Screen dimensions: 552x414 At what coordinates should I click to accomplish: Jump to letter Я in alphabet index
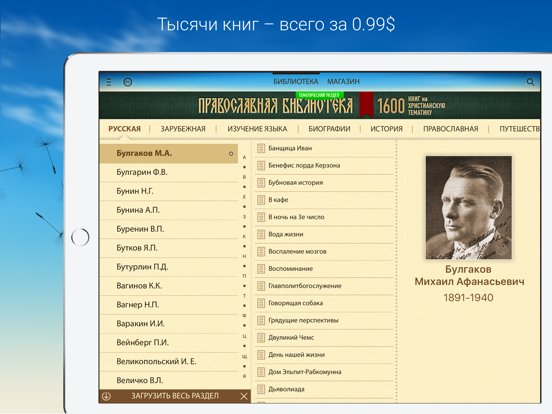(244, 376)
